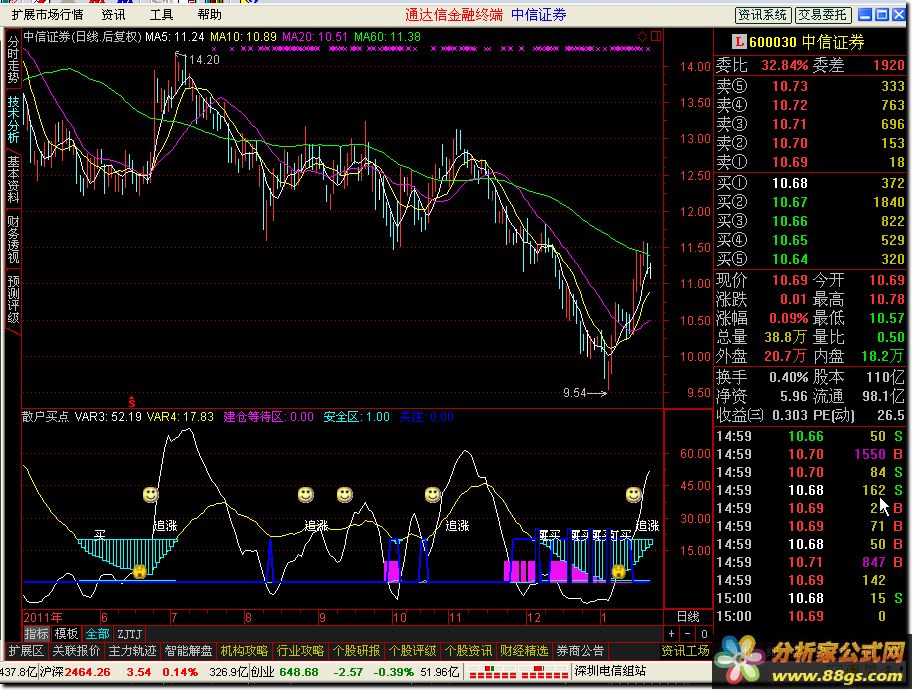
Task: Open the 资讯 menu
Action: [x=113, y=15]
